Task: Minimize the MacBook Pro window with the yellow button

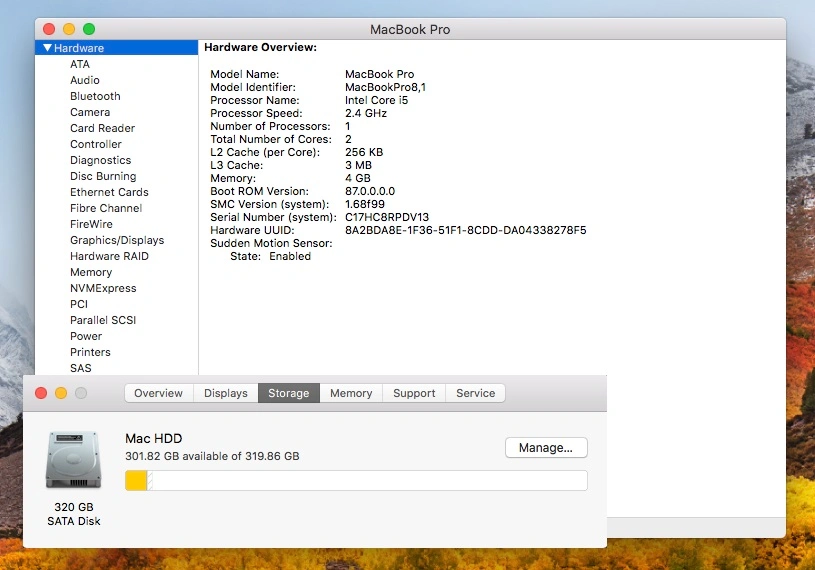Action: coord(69,29)
